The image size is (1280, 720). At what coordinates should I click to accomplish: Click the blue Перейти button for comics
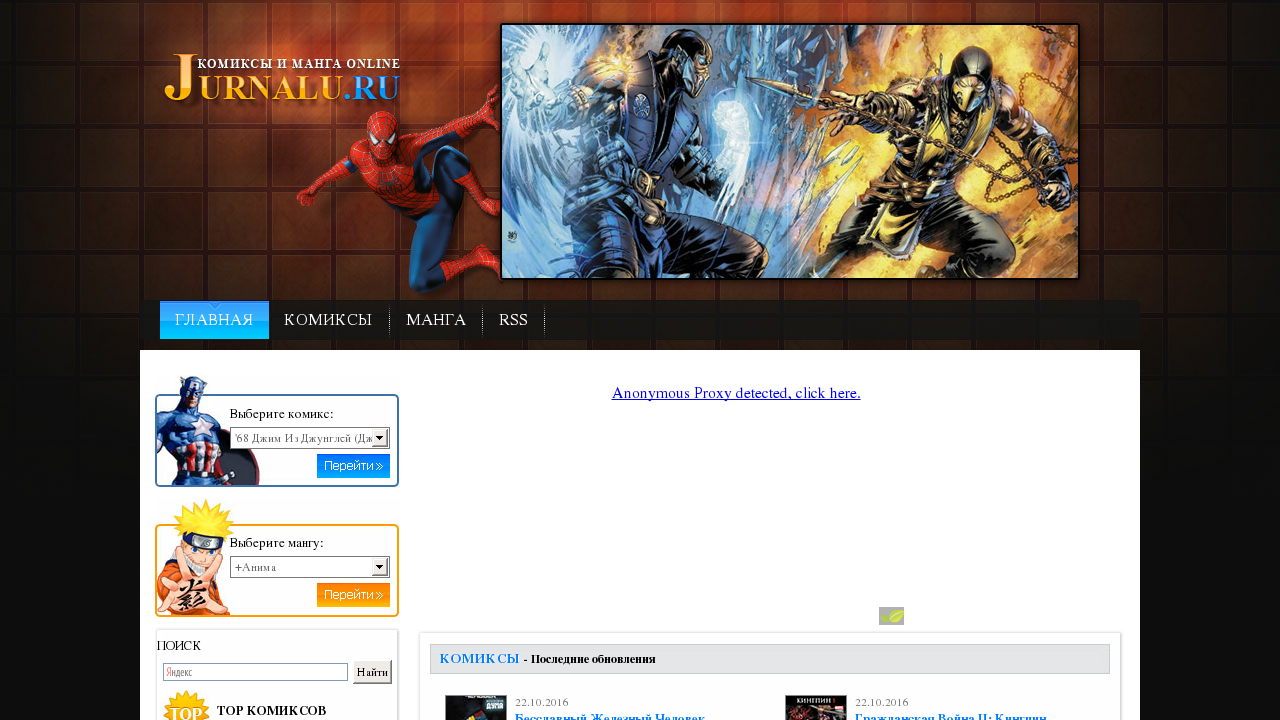pos(353,466)
